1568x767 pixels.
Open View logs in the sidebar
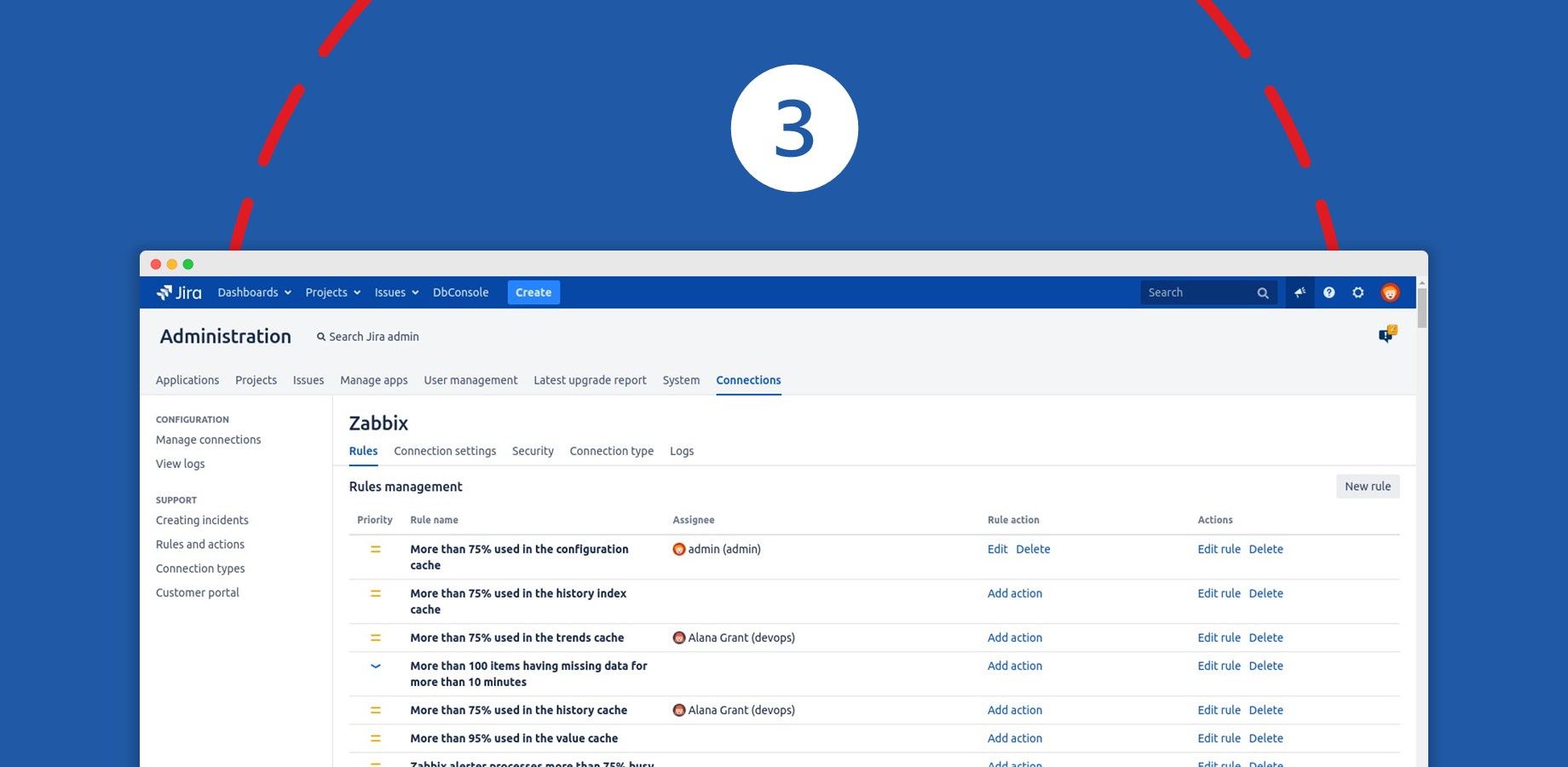tap(181, 464)
